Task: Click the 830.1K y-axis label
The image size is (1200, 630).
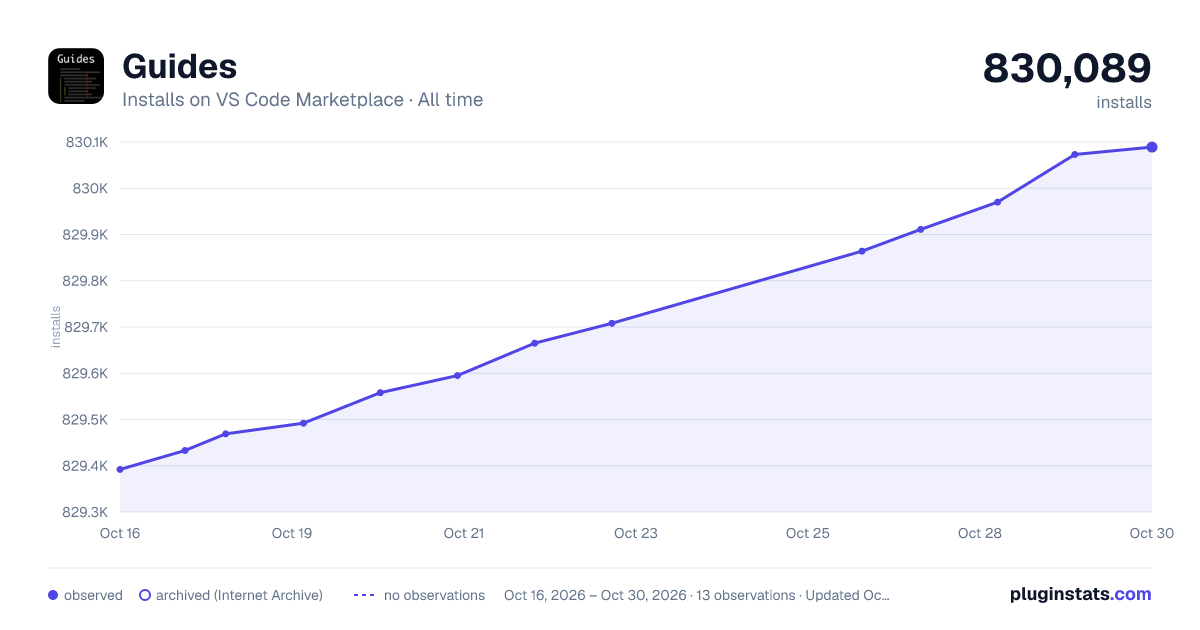Action: pyautogui.click(x=86, y=142)
